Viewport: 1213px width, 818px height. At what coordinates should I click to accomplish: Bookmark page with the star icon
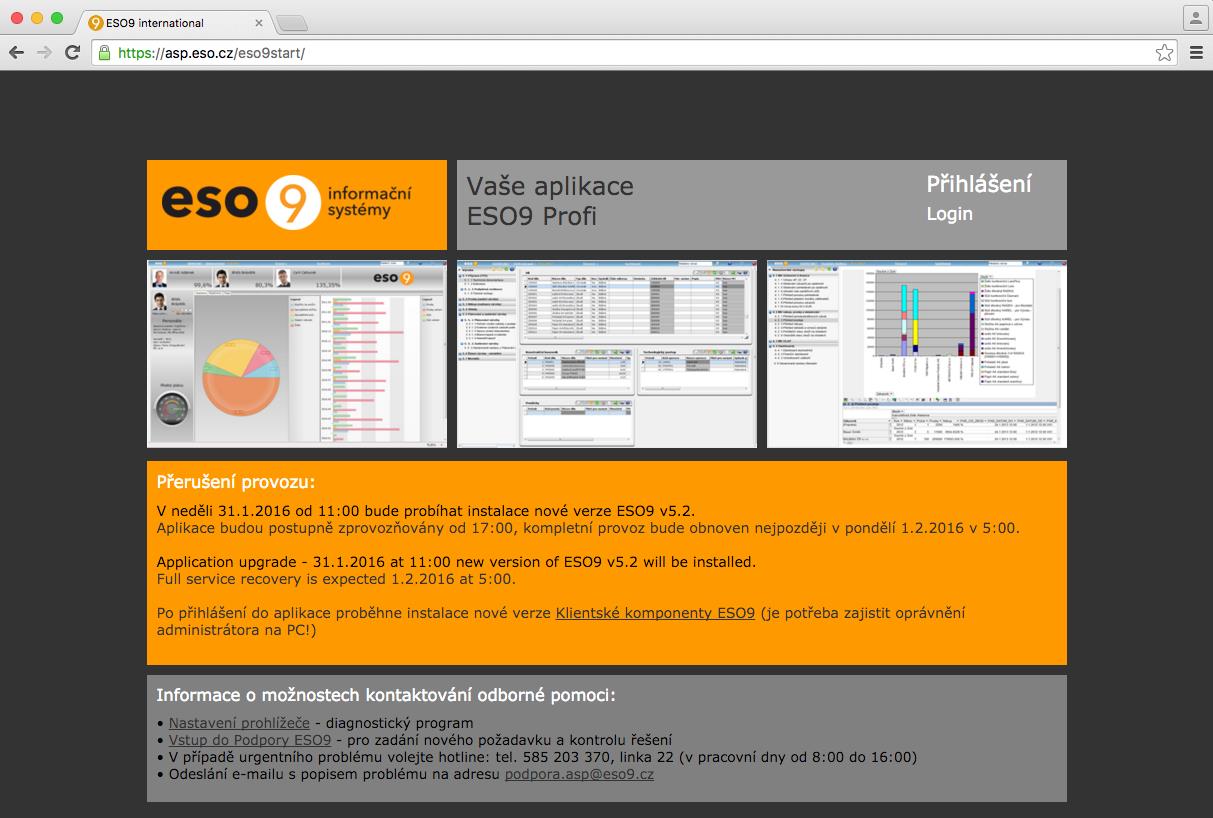[x=1164, y=53]
